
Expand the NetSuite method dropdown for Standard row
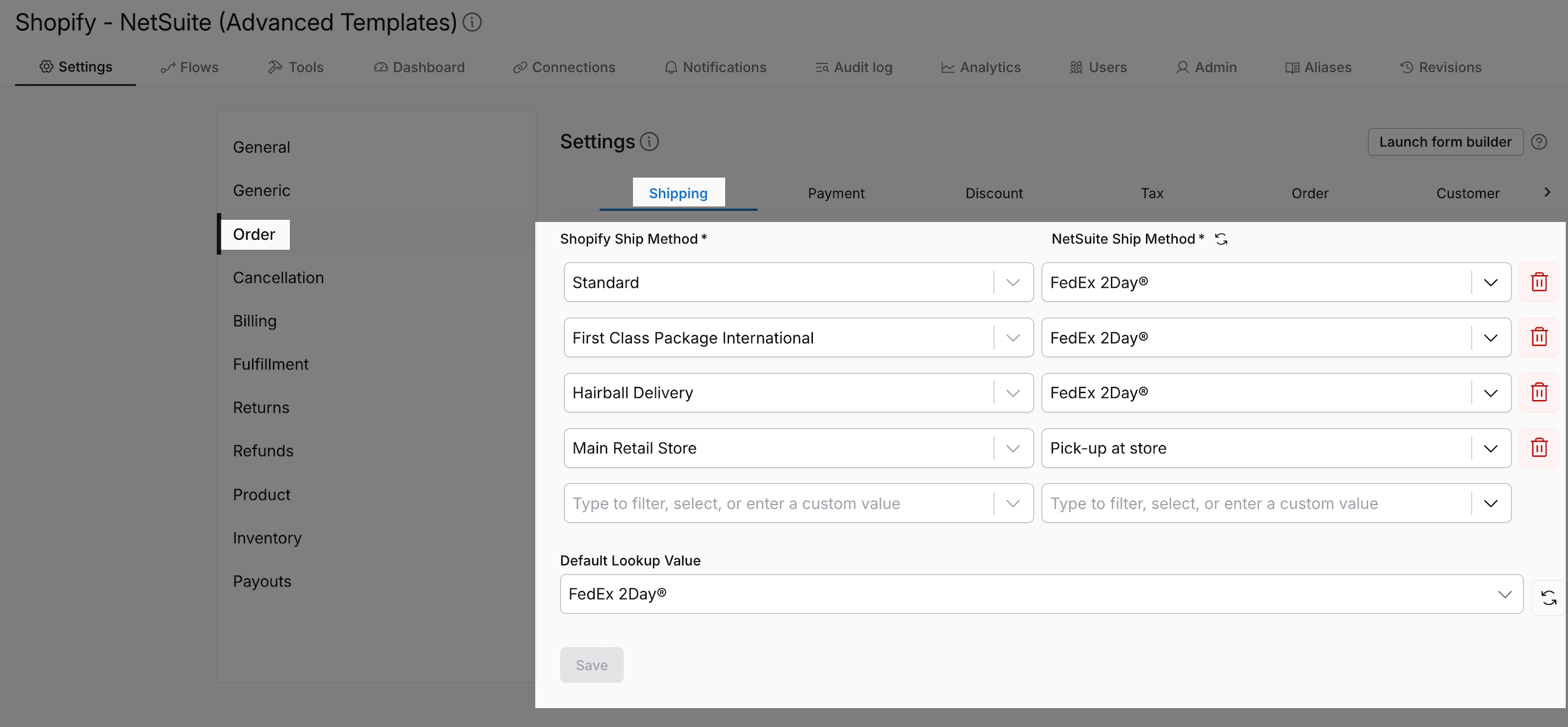click(x=1490, y=282)
